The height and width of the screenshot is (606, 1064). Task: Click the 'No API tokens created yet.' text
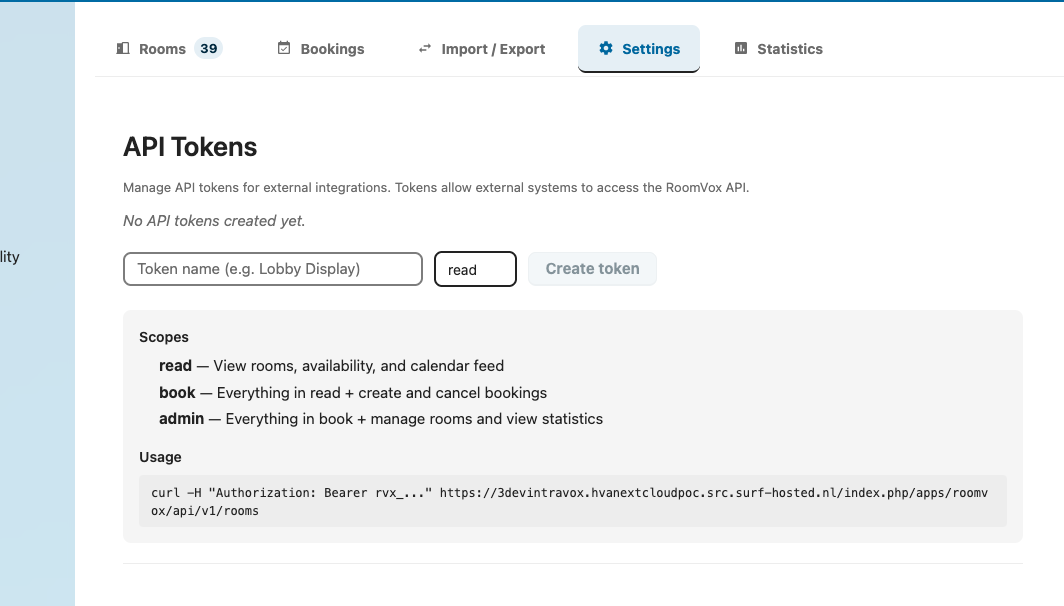coord(214,221)
